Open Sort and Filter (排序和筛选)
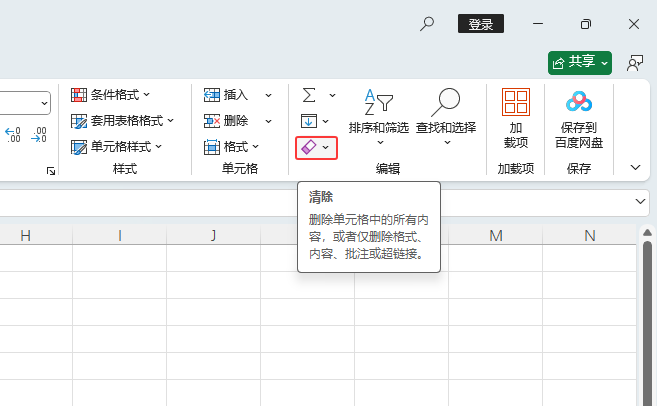Image resolution: width=657 pixels, height=406 pixels. click(x=378, y=114)
